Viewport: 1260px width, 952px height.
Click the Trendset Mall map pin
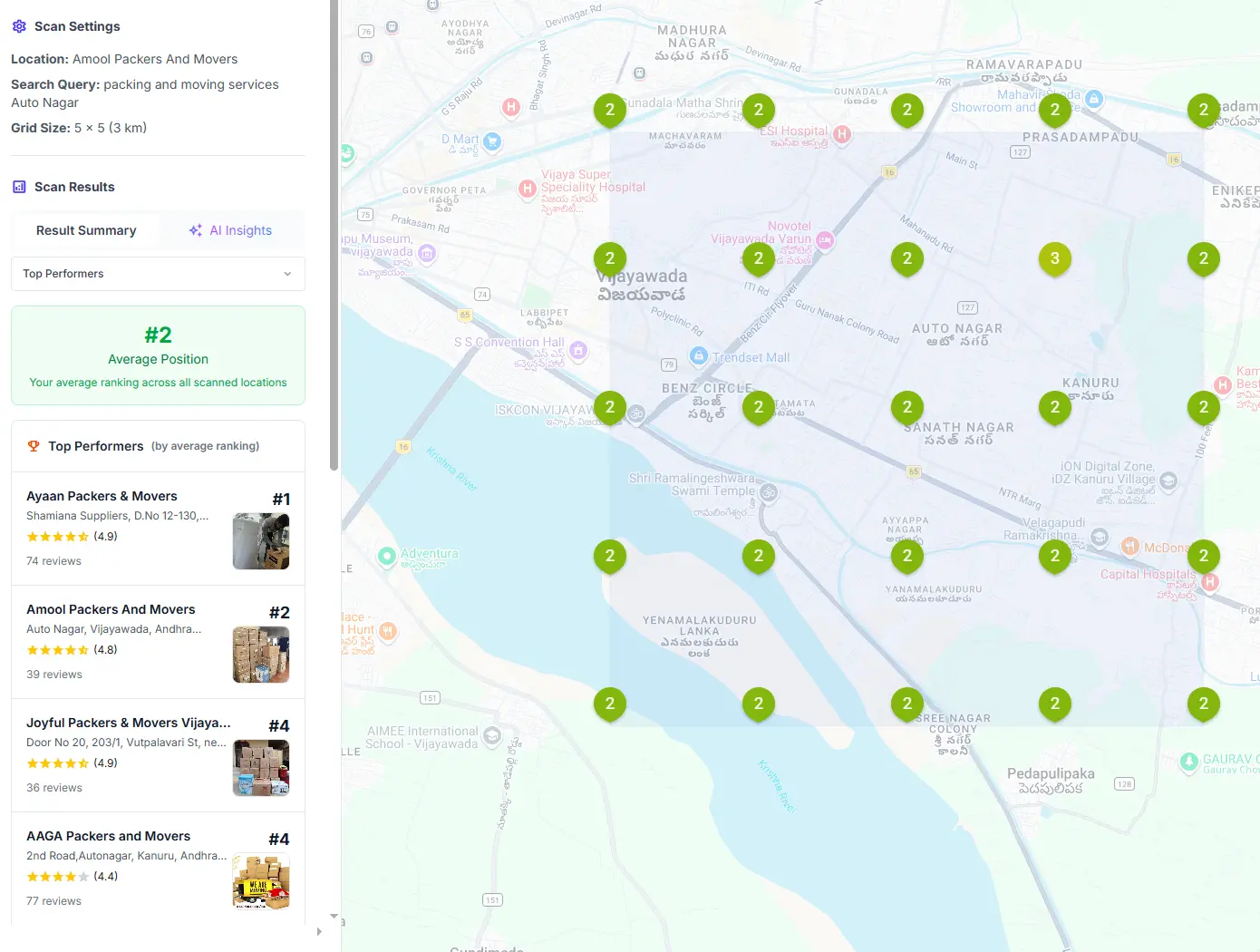tap(699, 356)
